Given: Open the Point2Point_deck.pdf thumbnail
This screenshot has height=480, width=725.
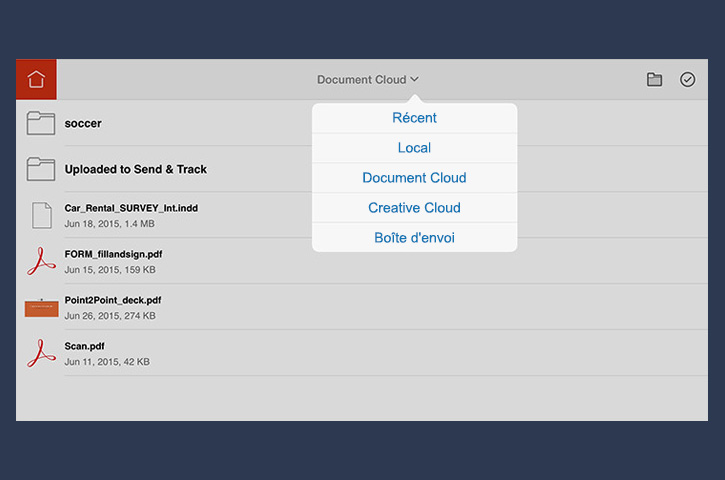Looking at the screenshot, I should pyautogui.click(x=42, y=308).
